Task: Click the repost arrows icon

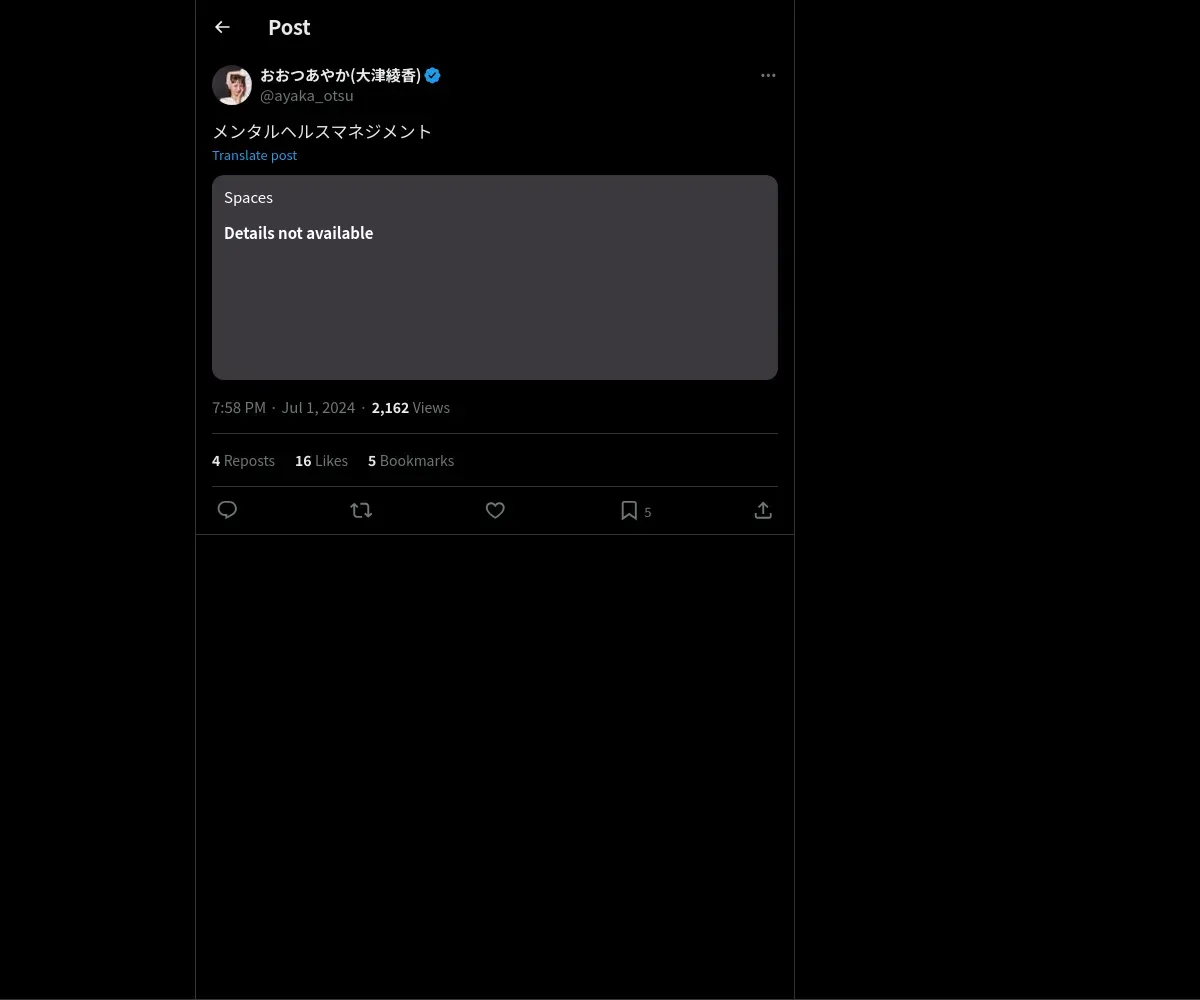Action: (x=361, y=510)
